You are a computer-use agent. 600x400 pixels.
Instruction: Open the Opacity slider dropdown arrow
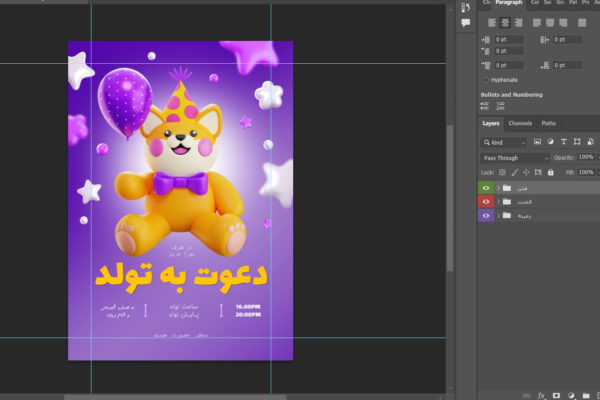(x=598, y=157)
